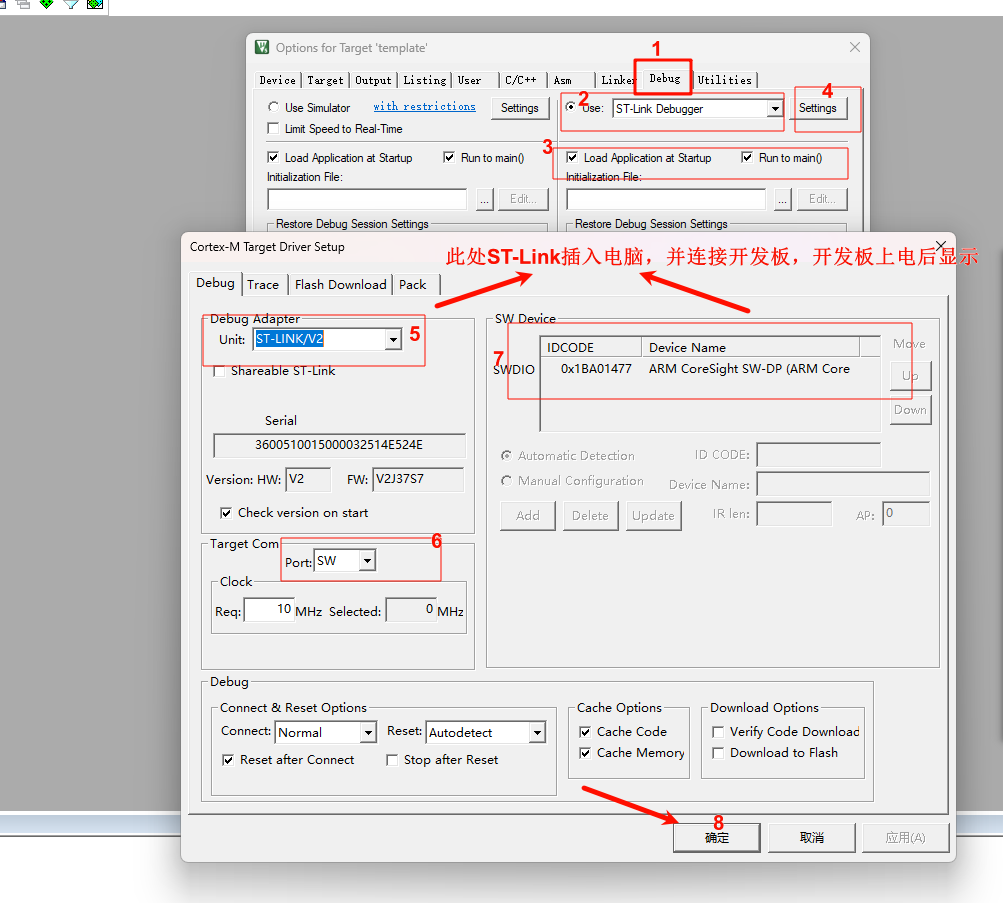Viewport: 1003px width, 903px height.
Task: Toggle the Cache Code checkbox
Action: [585, 732]
